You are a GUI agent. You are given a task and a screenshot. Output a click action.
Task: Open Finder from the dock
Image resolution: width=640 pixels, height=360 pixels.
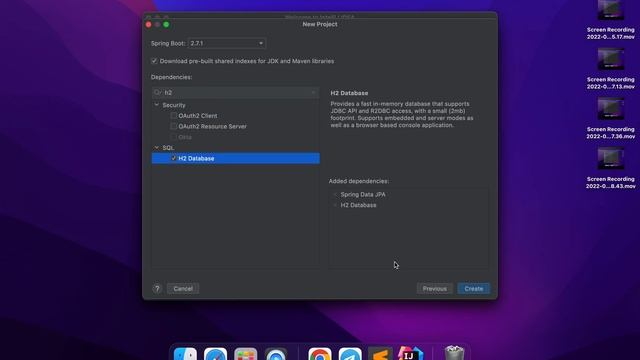185,353
